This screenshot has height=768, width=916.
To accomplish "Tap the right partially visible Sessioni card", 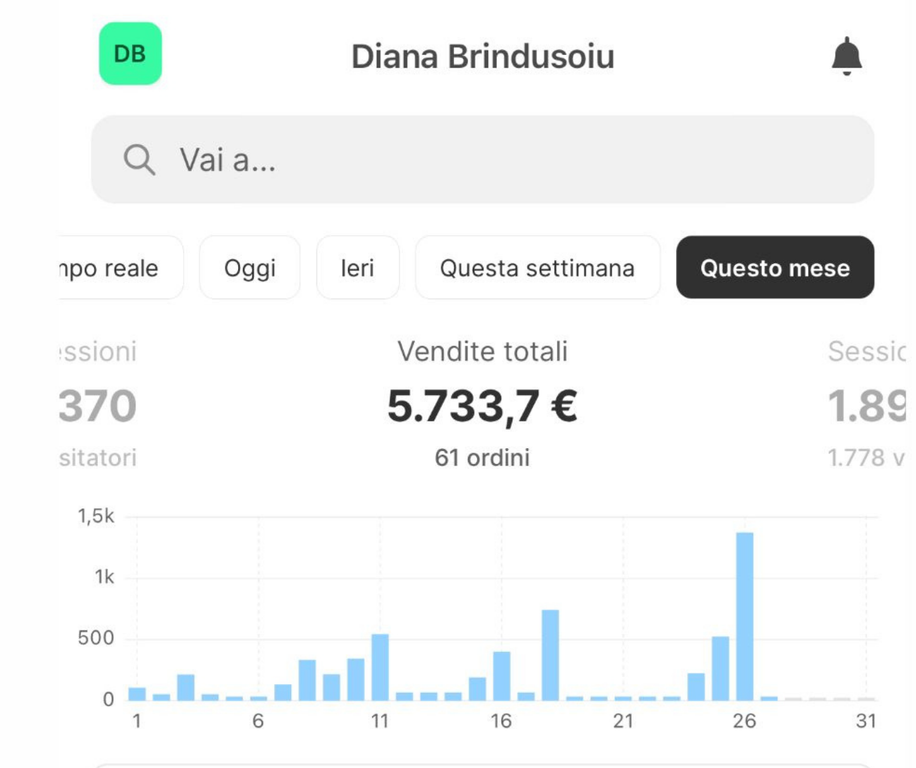I will tap(866, 406).
